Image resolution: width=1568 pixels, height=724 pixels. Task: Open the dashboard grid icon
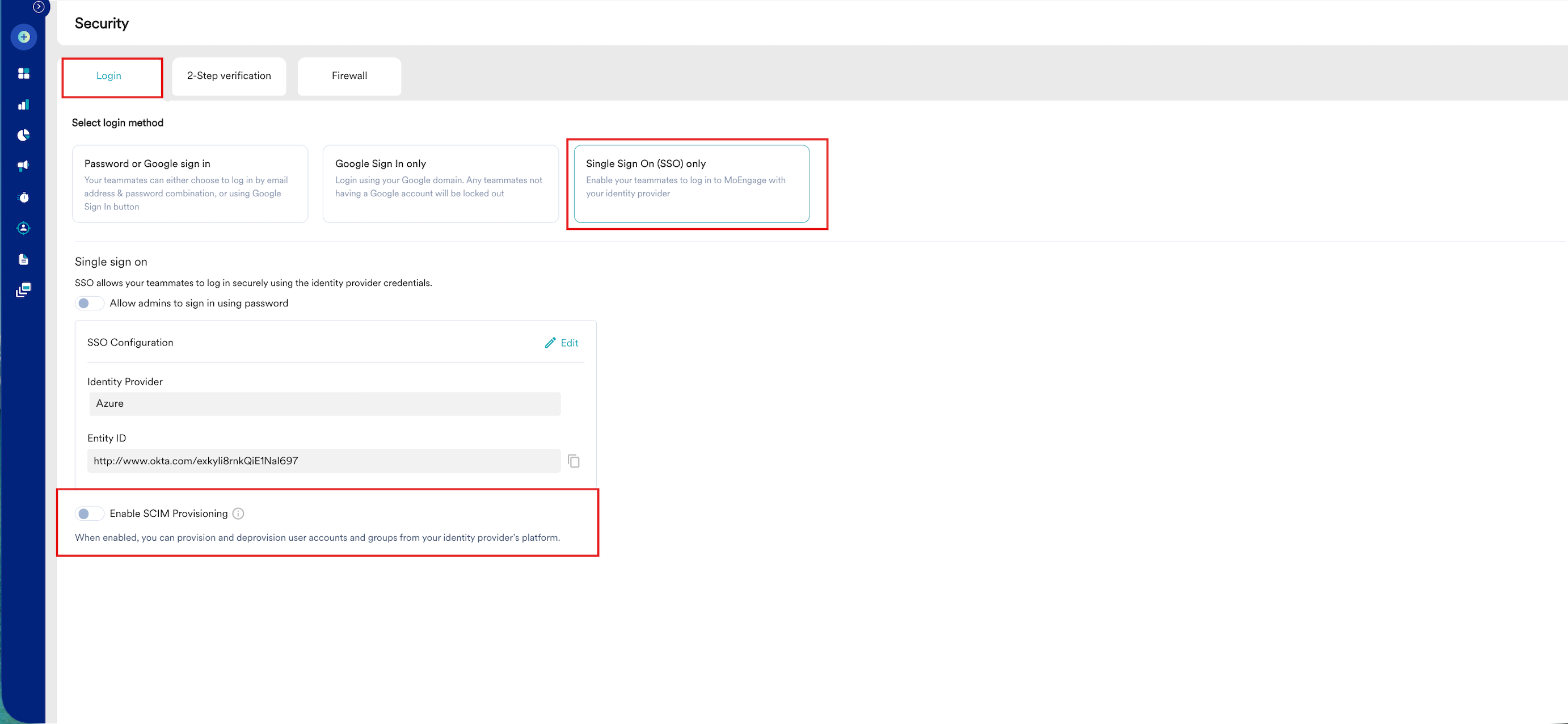point(24,74)
